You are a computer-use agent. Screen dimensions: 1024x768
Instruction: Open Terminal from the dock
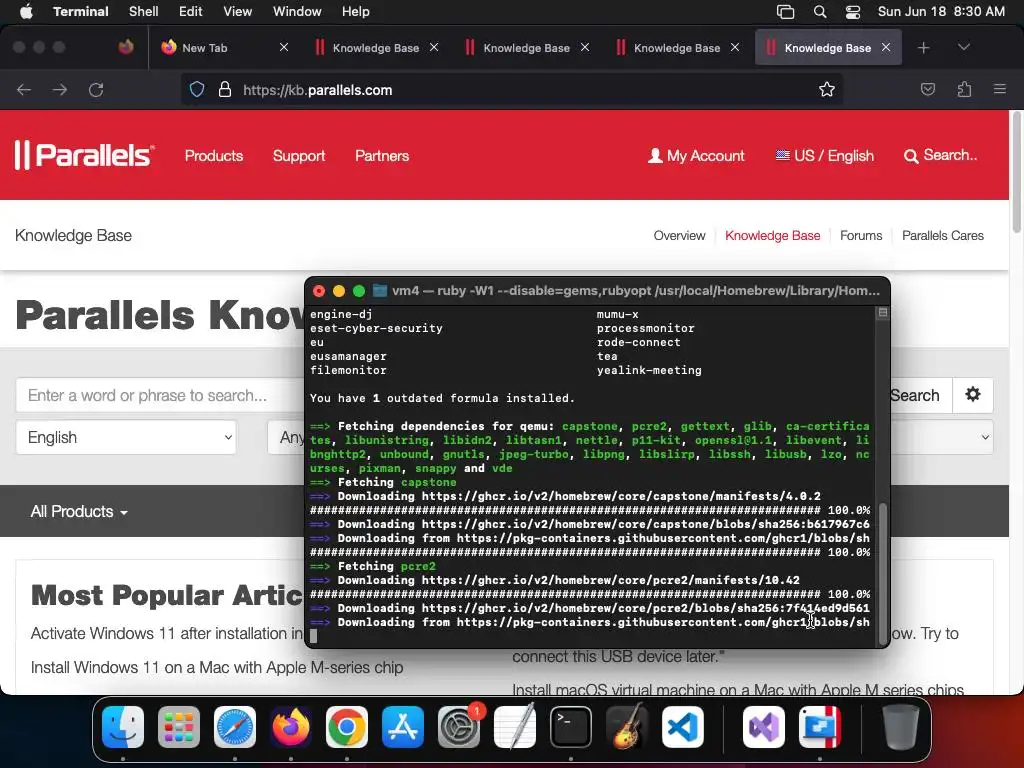[571, 727]
